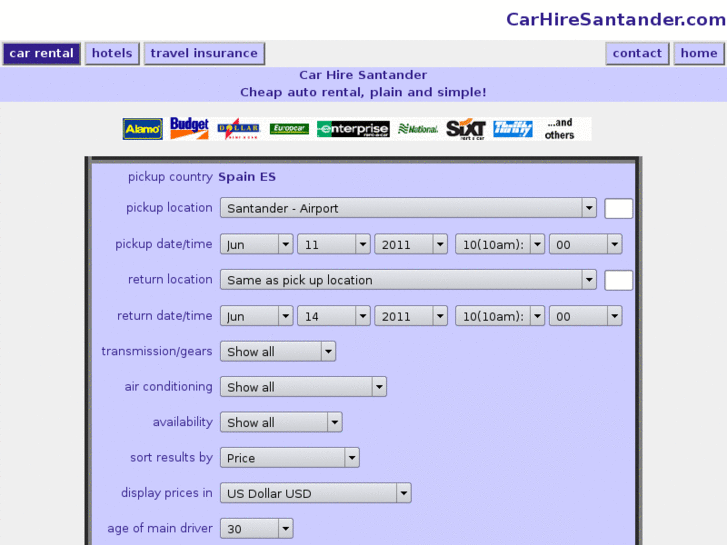Viewport: 727px width, 545px height.
Task: Open the car rental tab
Action: 41,53
